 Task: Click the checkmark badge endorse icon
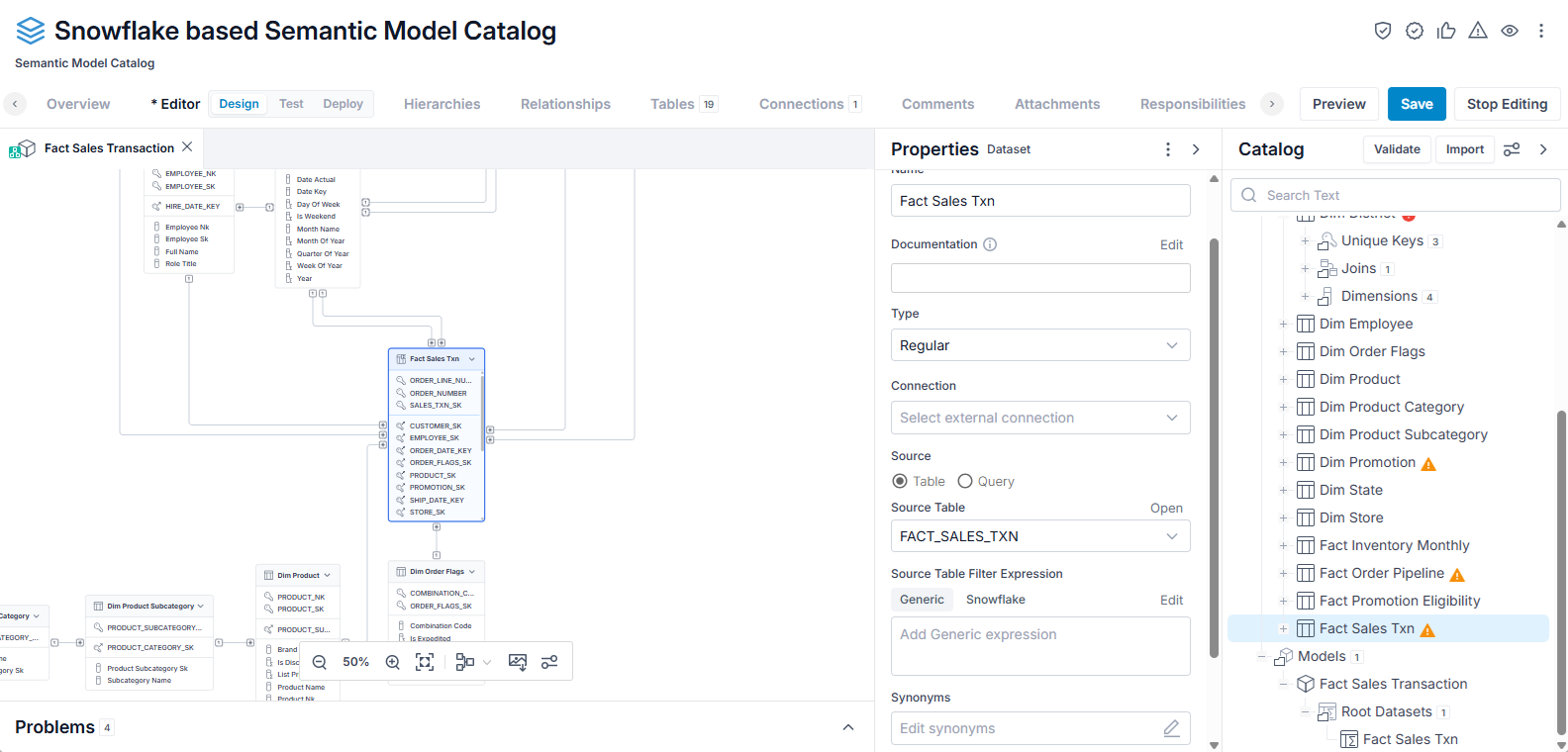click(1415, 31)
